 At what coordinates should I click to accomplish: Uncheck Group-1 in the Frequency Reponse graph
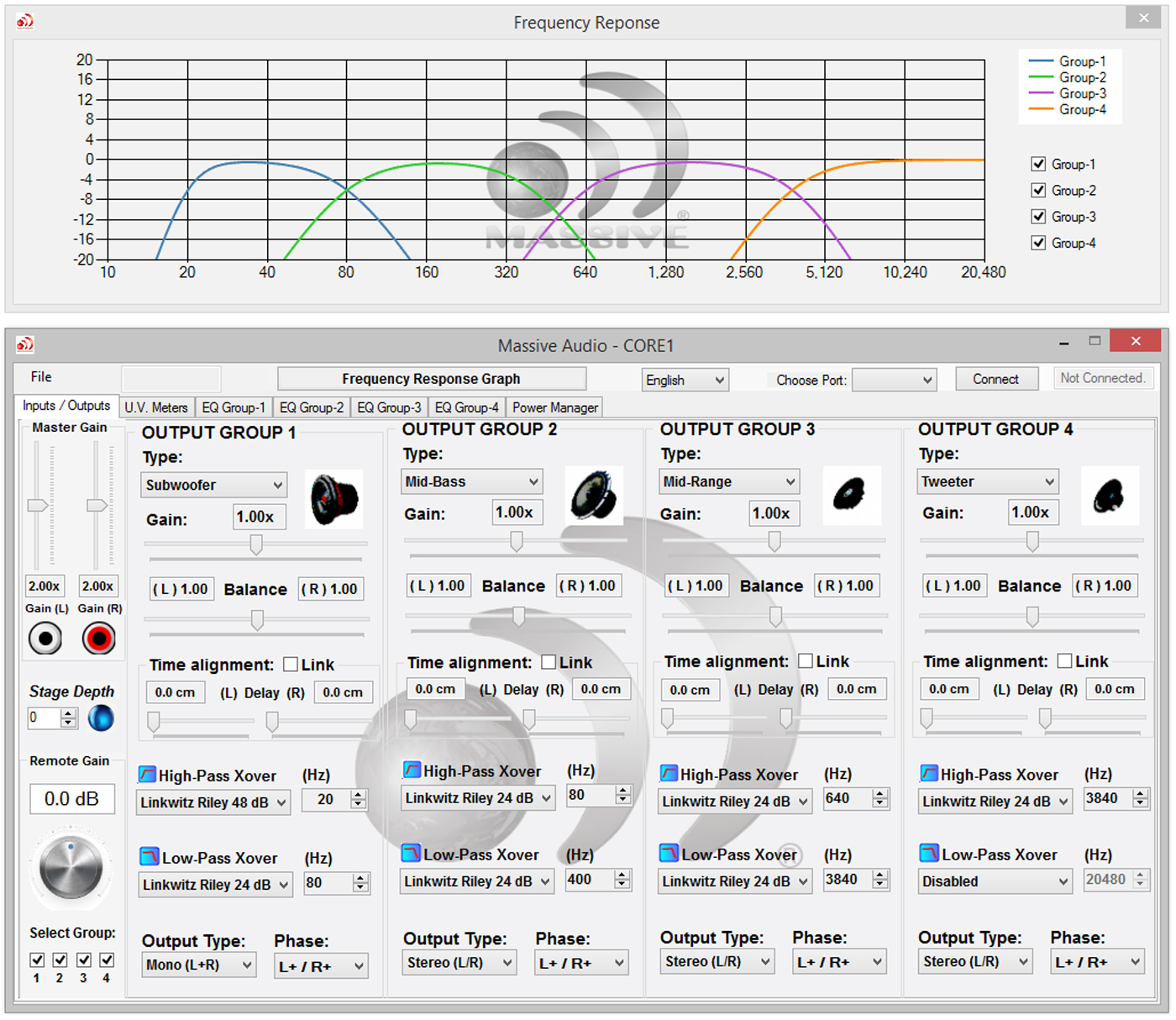click(1038, 164)
